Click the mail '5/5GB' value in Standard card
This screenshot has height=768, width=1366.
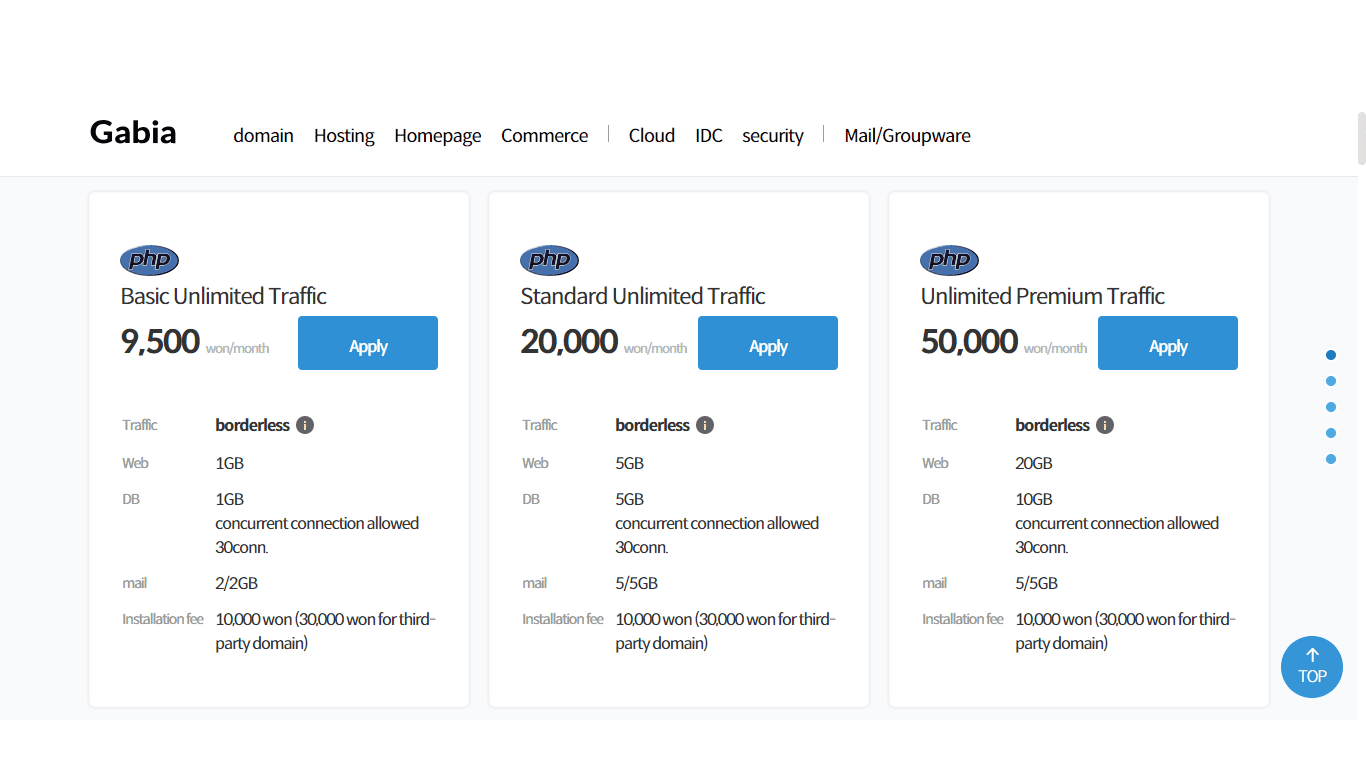tap(637, 583)
